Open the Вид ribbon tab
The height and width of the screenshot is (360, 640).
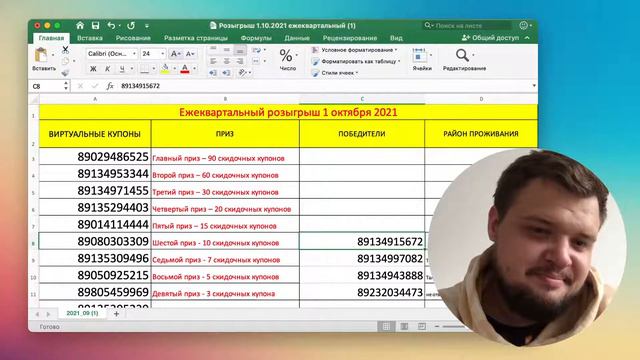[396, 38]
